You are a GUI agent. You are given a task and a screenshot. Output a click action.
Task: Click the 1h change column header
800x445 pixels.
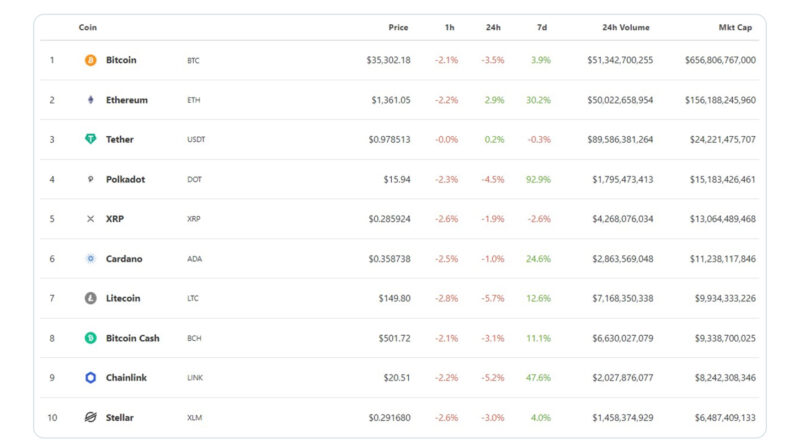point(450,27)
